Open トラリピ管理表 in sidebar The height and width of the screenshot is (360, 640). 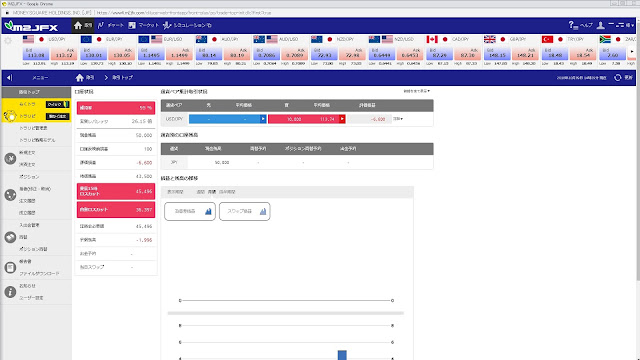(33, 128)
